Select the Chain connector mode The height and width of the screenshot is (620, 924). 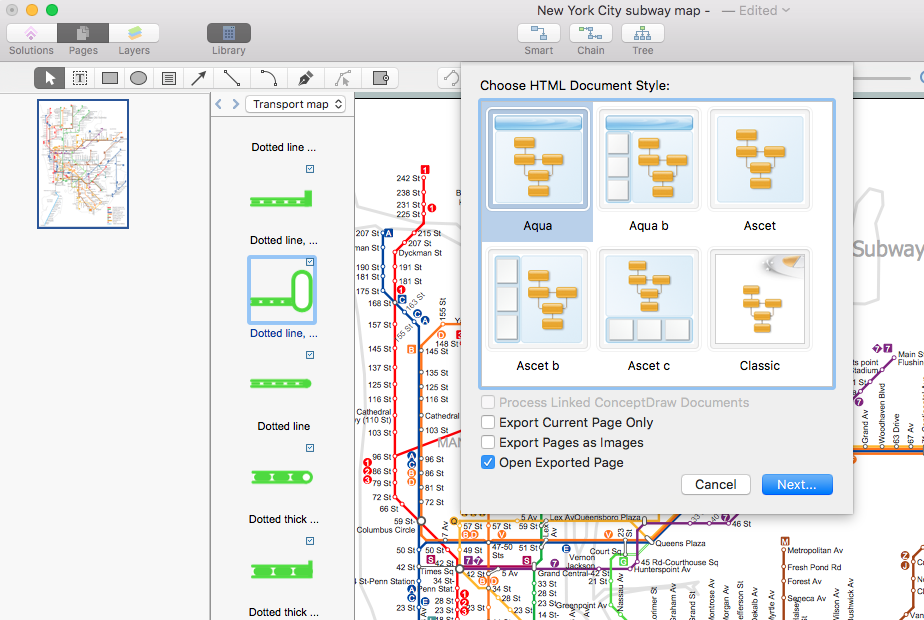(x=590, y=34)
